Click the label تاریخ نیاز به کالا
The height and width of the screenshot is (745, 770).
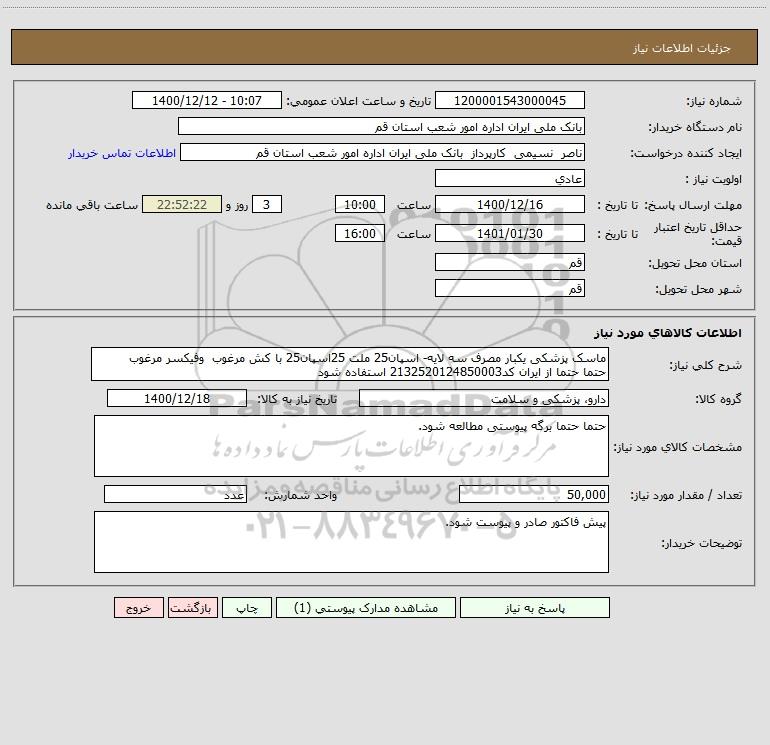pyautogui.click(x=297, y=399)
